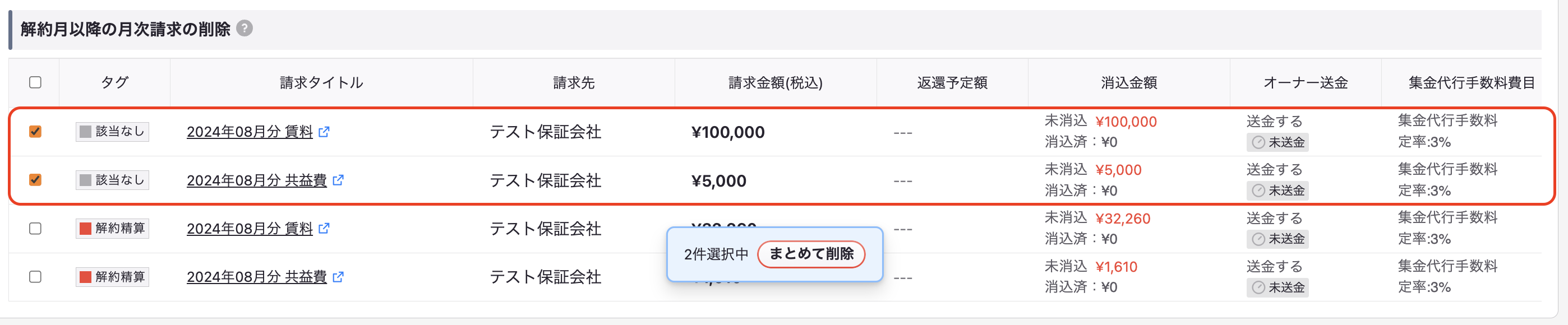This screenshot has height=325, width=1568.
Task: Check the 解約精算 賃料 row checkbox
Action: click(35, 228)
